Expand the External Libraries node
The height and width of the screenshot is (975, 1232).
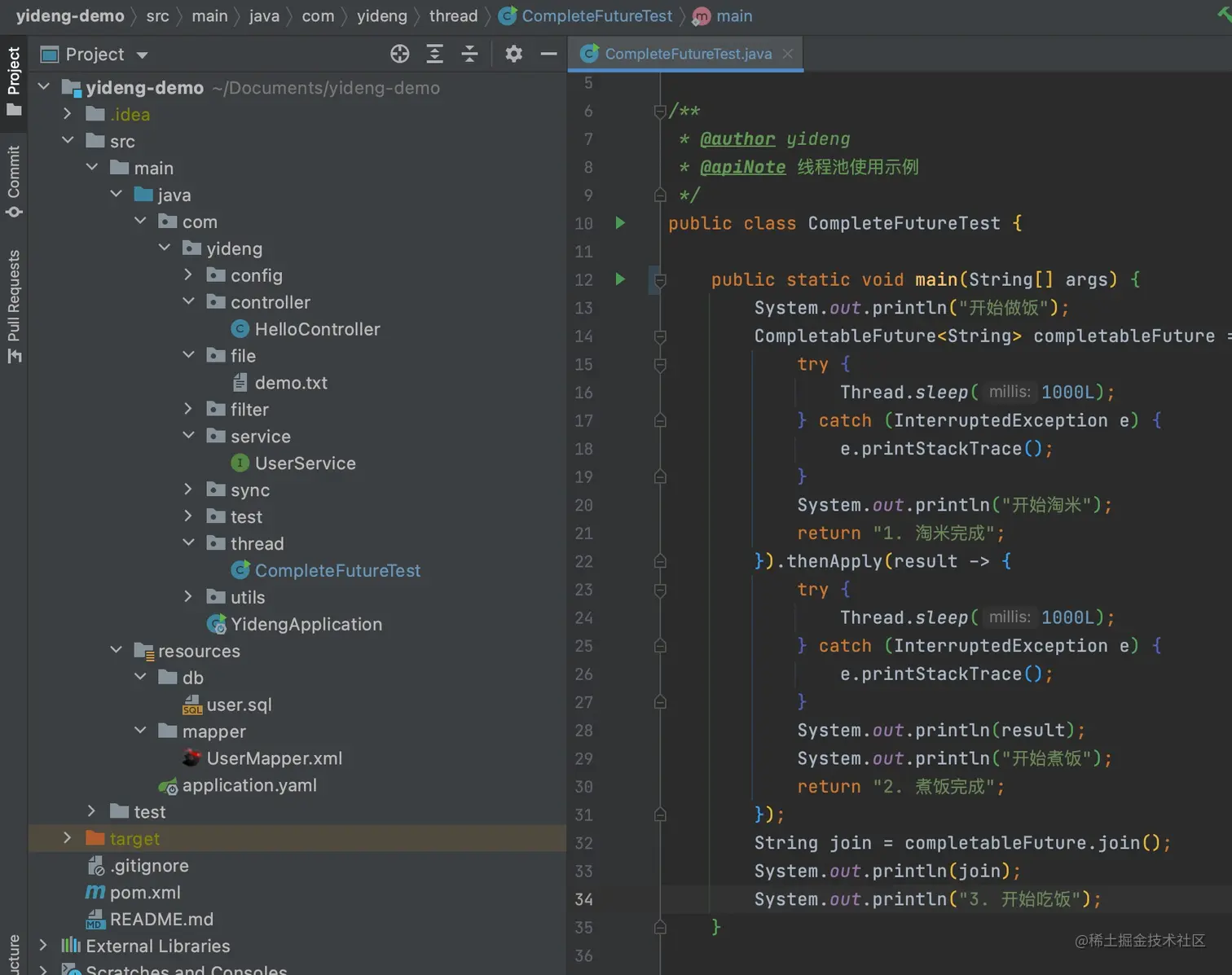pos(44,946)
